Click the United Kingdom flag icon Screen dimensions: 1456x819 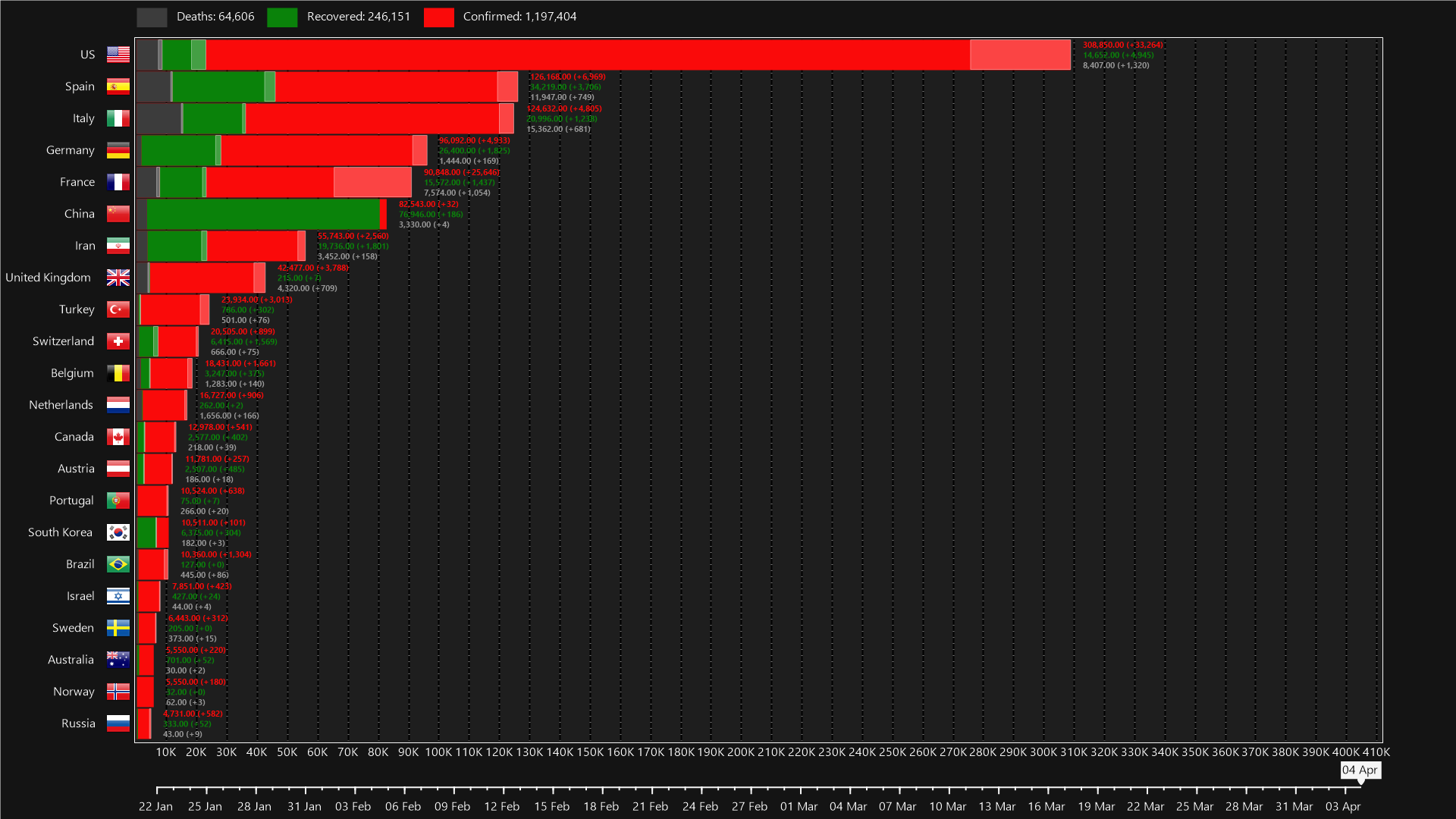118,278
